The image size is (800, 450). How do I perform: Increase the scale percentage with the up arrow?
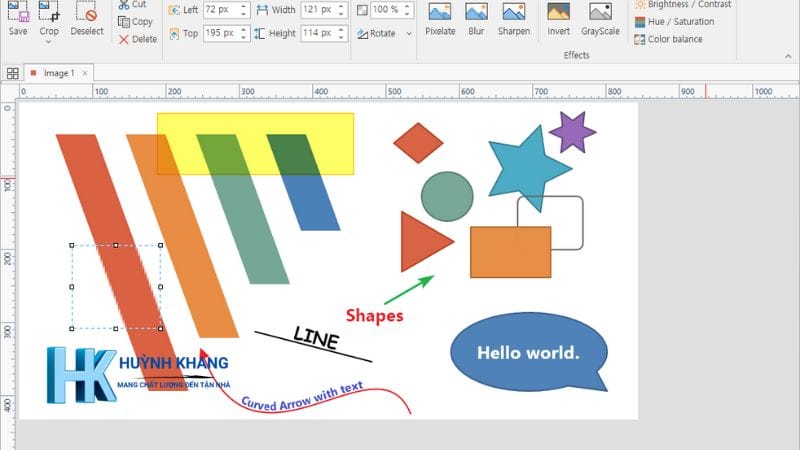coord(408,6)
